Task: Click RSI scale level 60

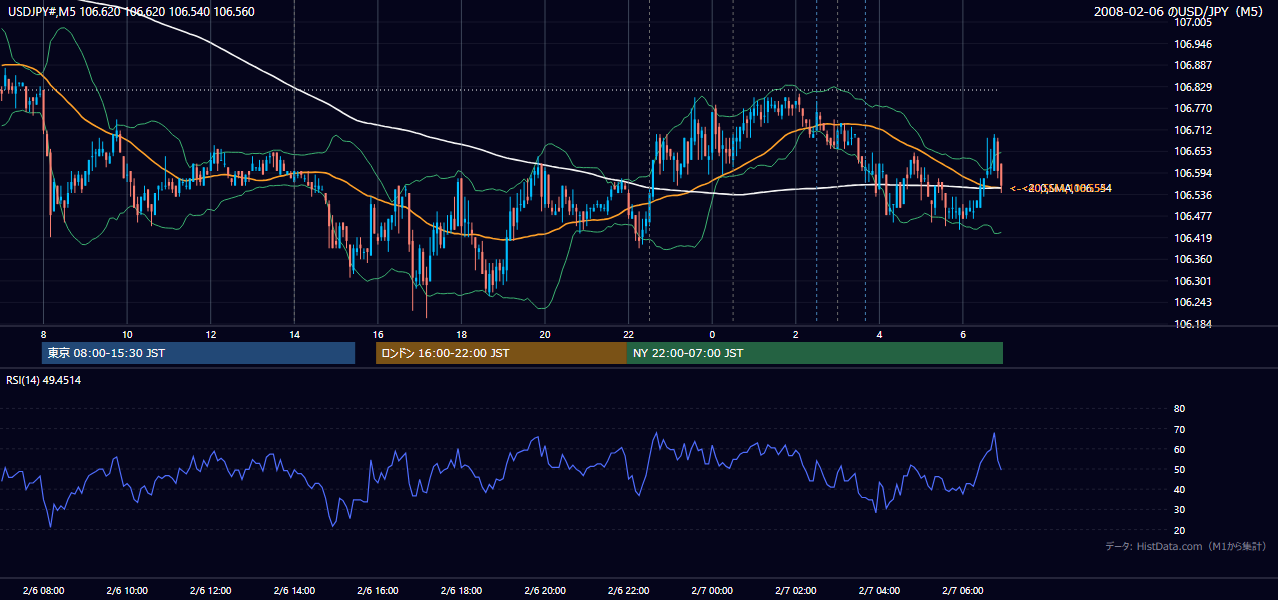Action: [x=1179, y=449]
